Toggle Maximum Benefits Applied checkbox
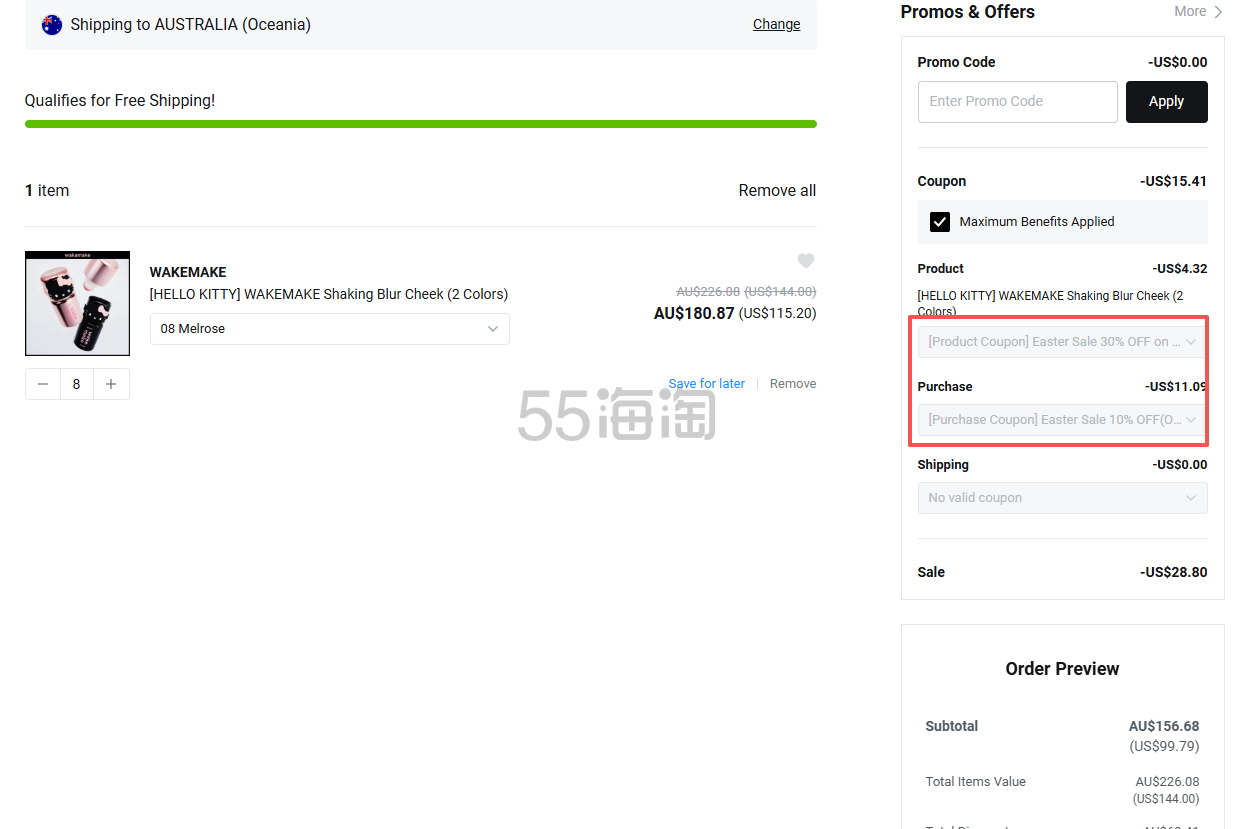The height and width of the screenshot is (829, 1233). tap(940, 222)
